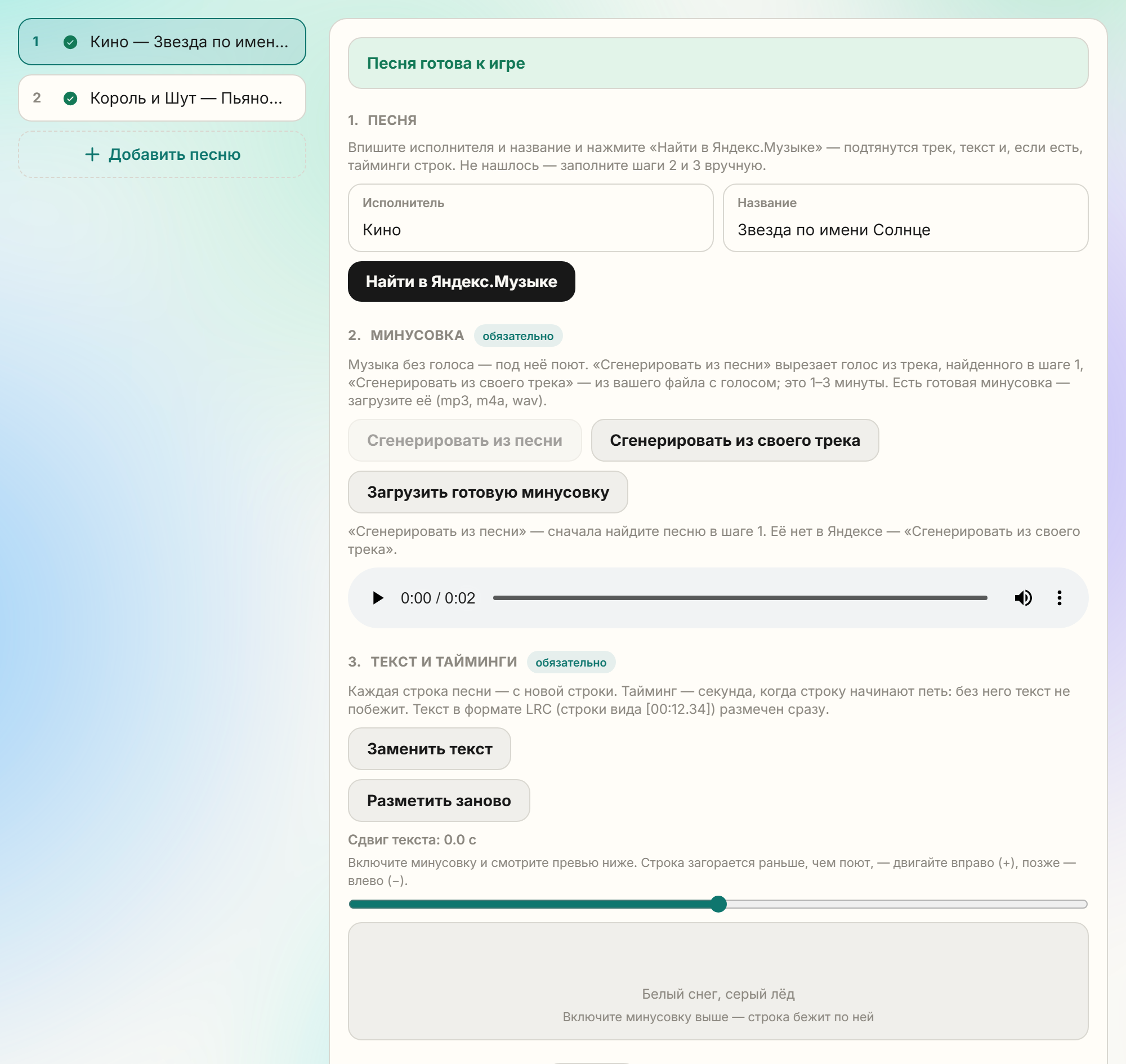
Task: Mute the audio player volume
Action: pos(1023,598)
